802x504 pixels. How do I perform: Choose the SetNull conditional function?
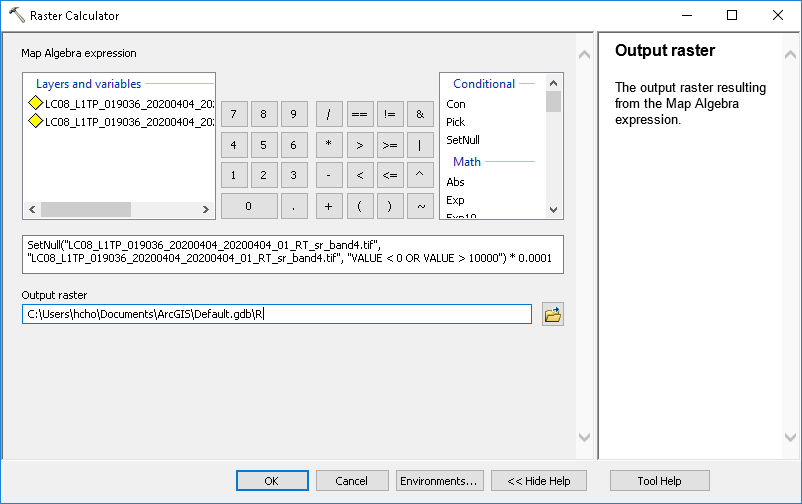[463, 140]
